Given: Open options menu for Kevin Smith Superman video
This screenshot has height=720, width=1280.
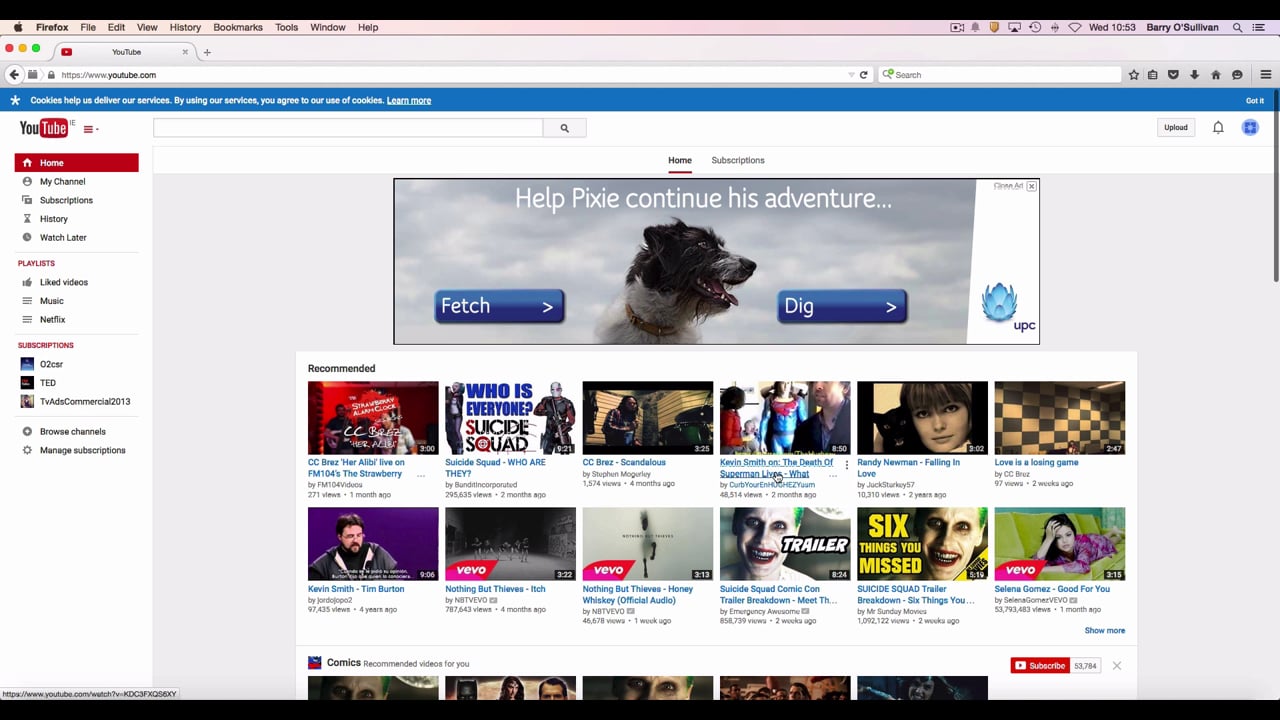Looking at the screenshot, I should (x=847, y=466).
